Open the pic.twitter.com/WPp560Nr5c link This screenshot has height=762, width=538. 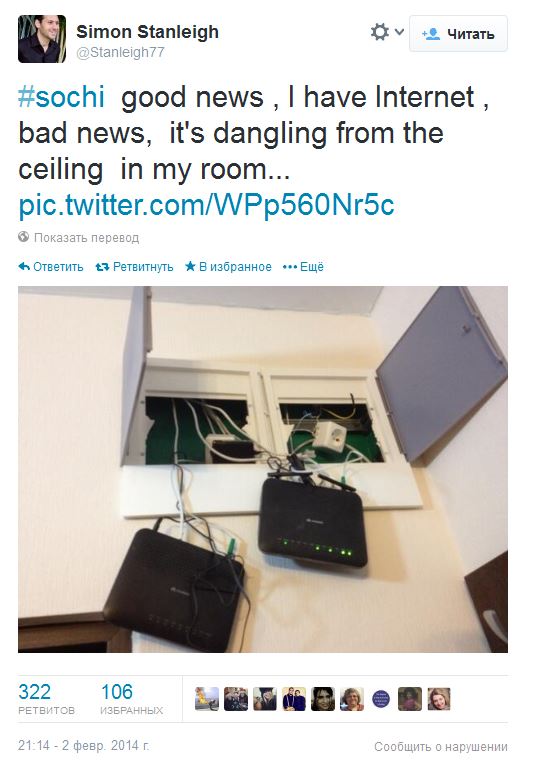207,205
